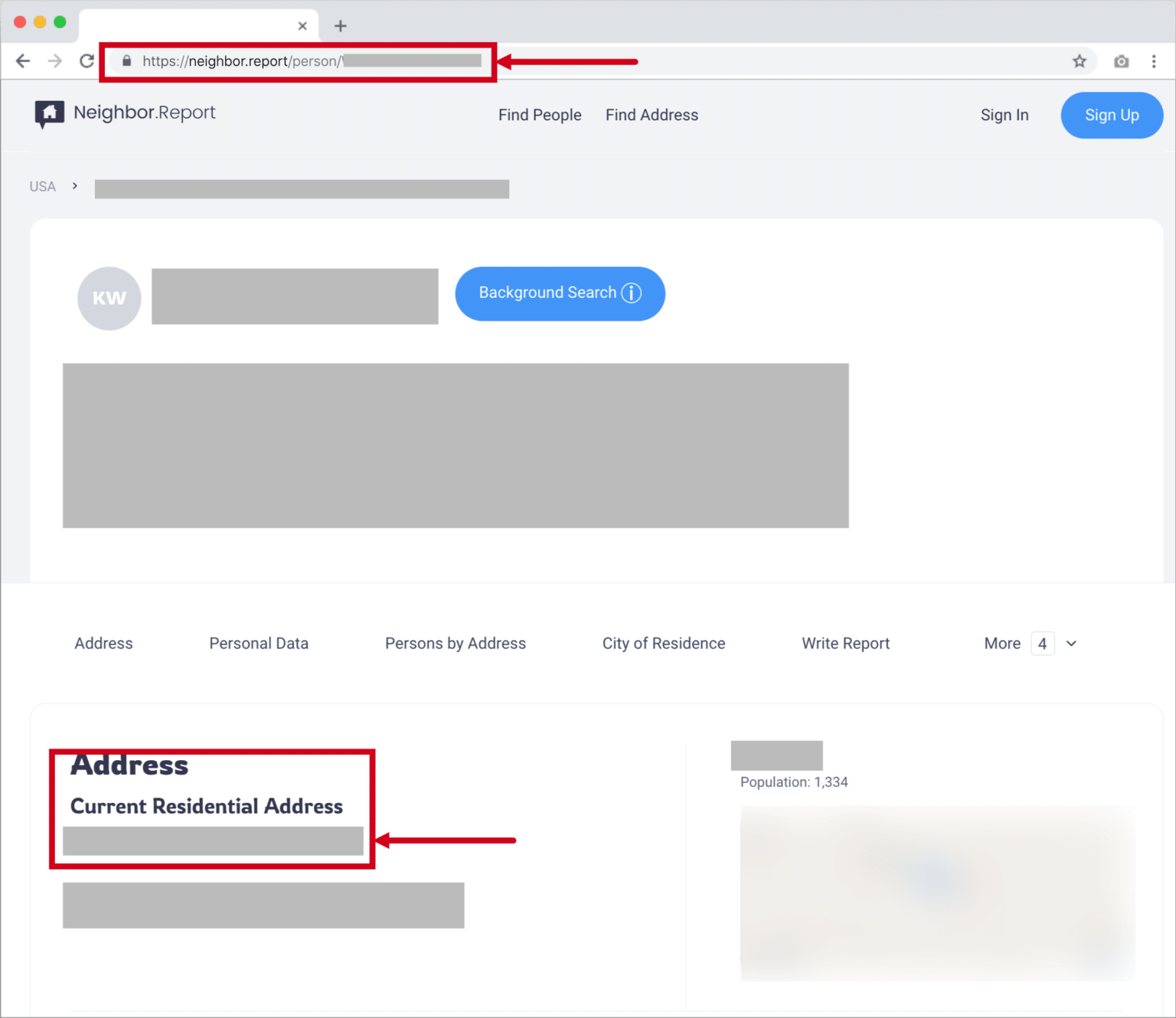Switch to the City of Residence tab

(x=663, y=643)
